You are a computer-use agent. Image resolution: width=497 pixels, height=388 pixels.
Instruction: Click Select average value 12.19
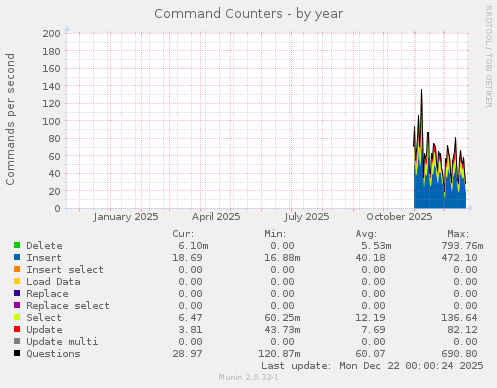pos(370,318)
